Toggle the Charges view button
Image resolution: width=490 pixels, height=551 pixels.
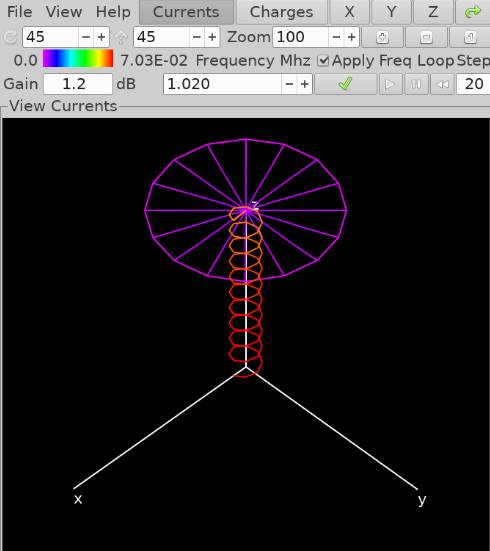(282, 12)
